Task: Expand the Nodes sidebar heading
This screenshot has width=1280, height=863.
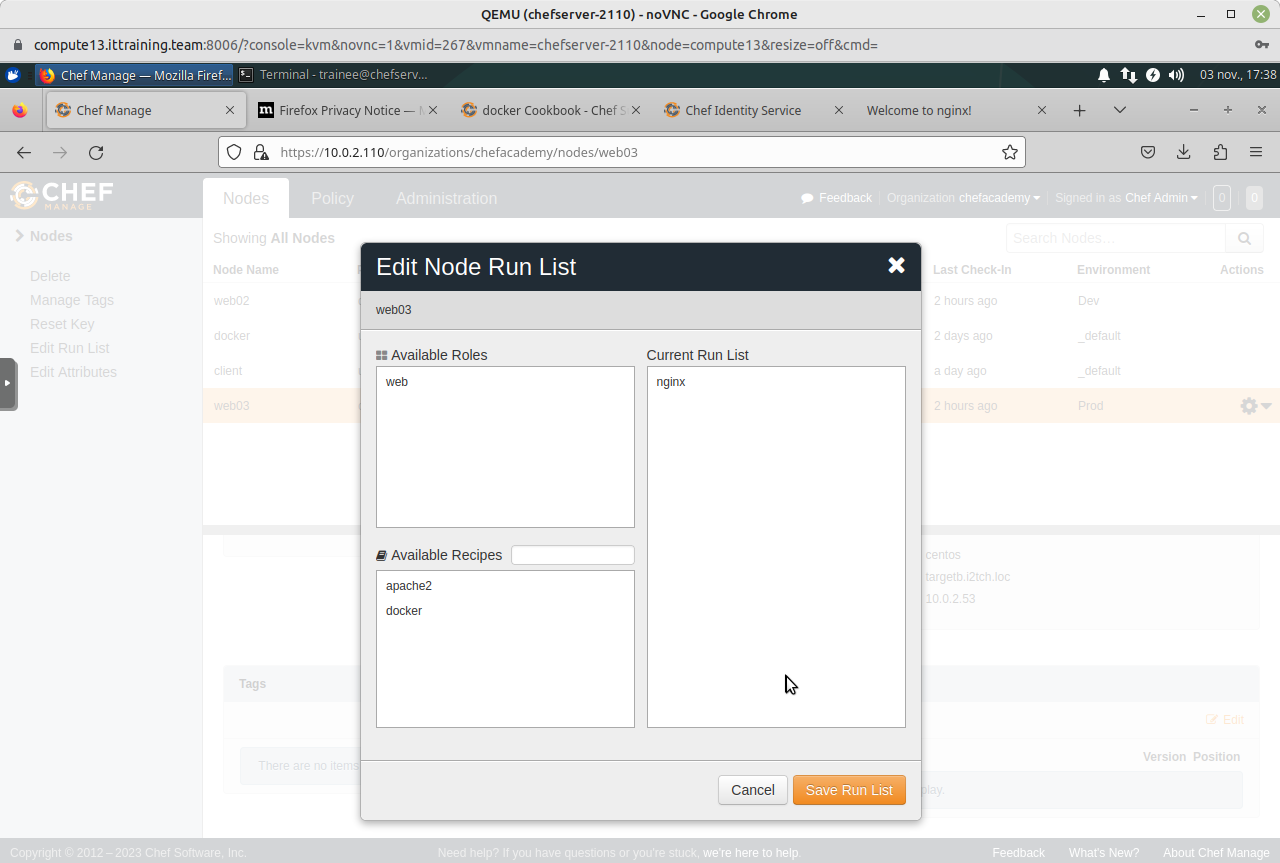Action: tap(44, 236)
